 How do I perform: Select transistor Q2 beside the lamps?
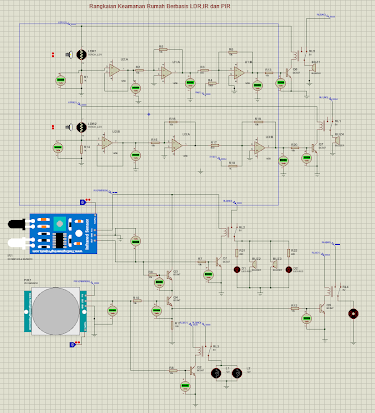pyautogui.click(x=193, y=370)
